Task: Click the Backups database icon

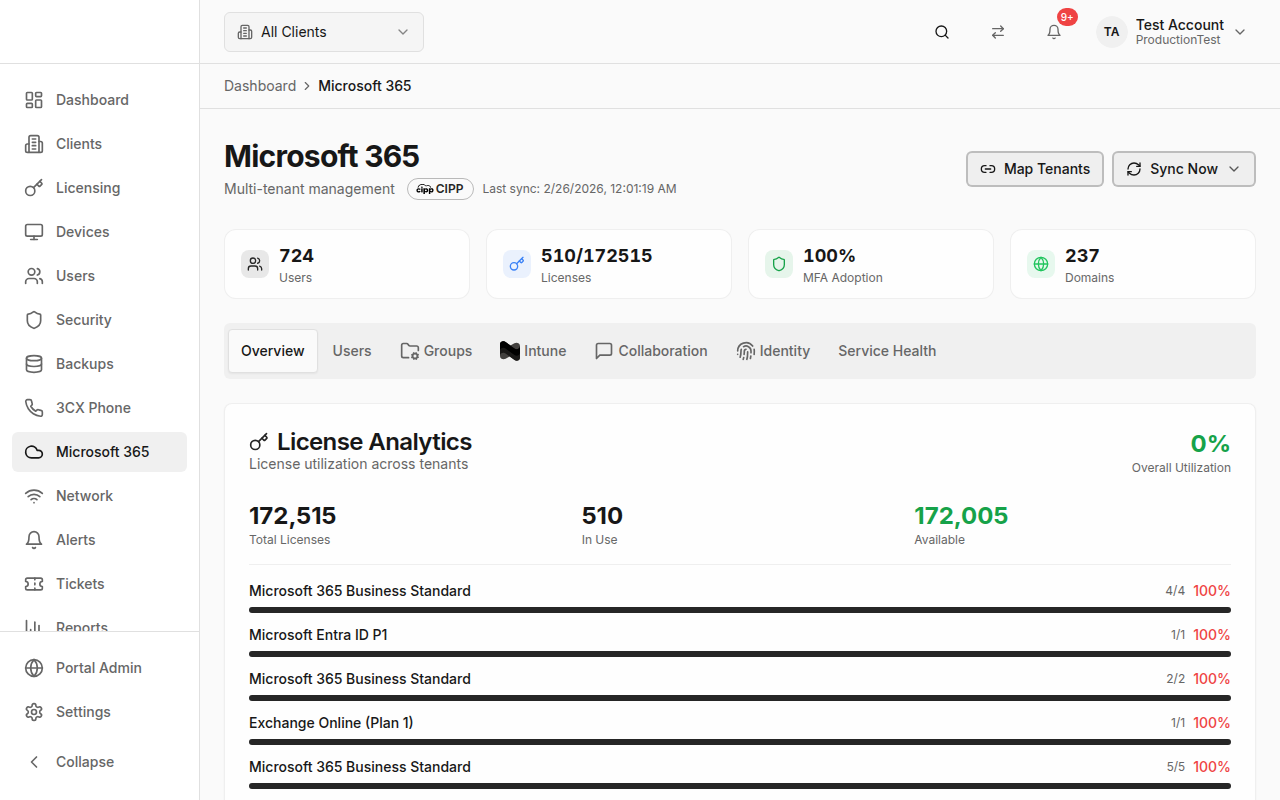Action: coord(34,364)
